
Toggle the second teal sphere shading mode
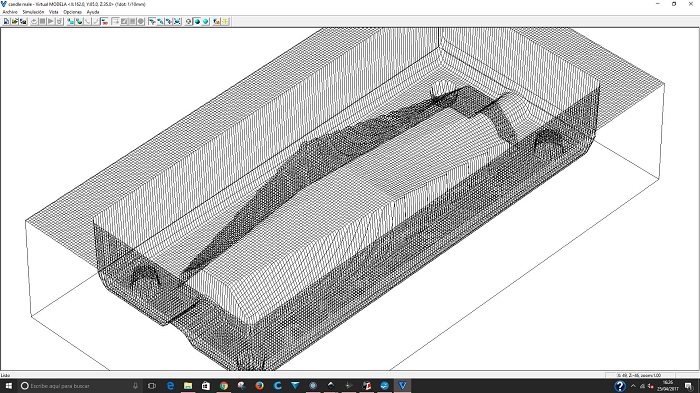(206, 21)
